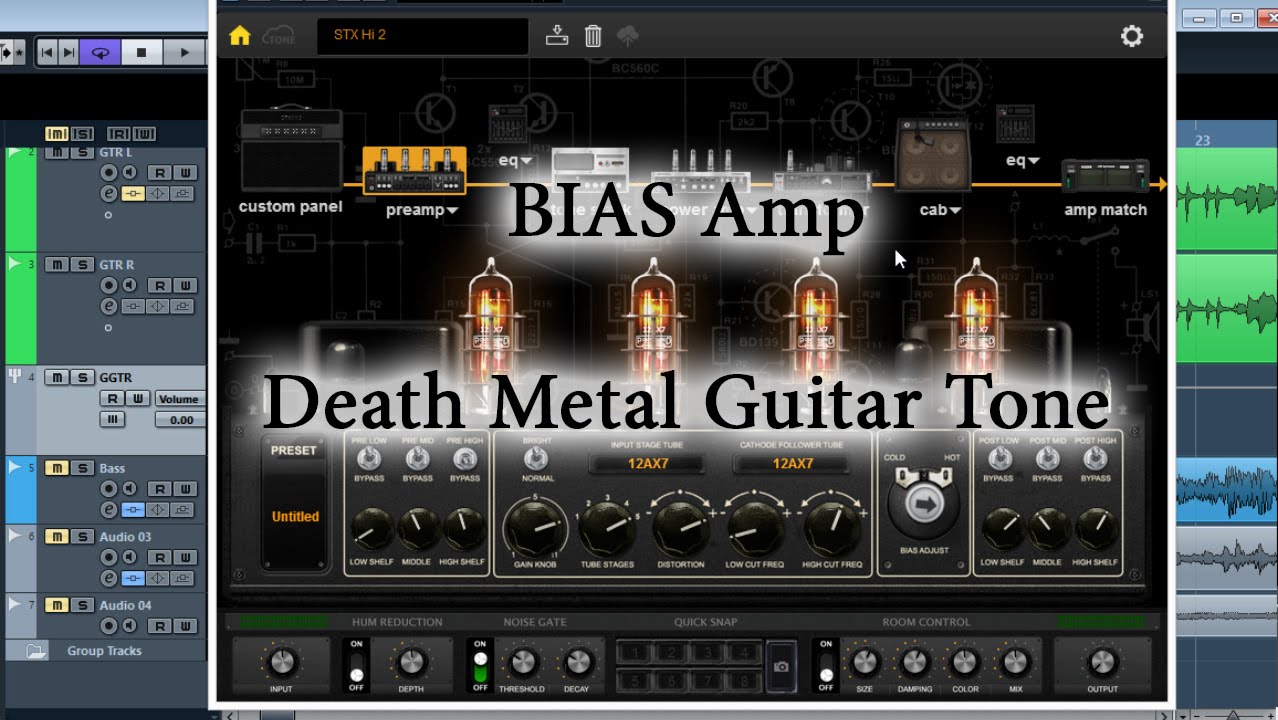Select Quick Snap slot 1
This screenshot has height=720, width=1278.
(635, 652)
